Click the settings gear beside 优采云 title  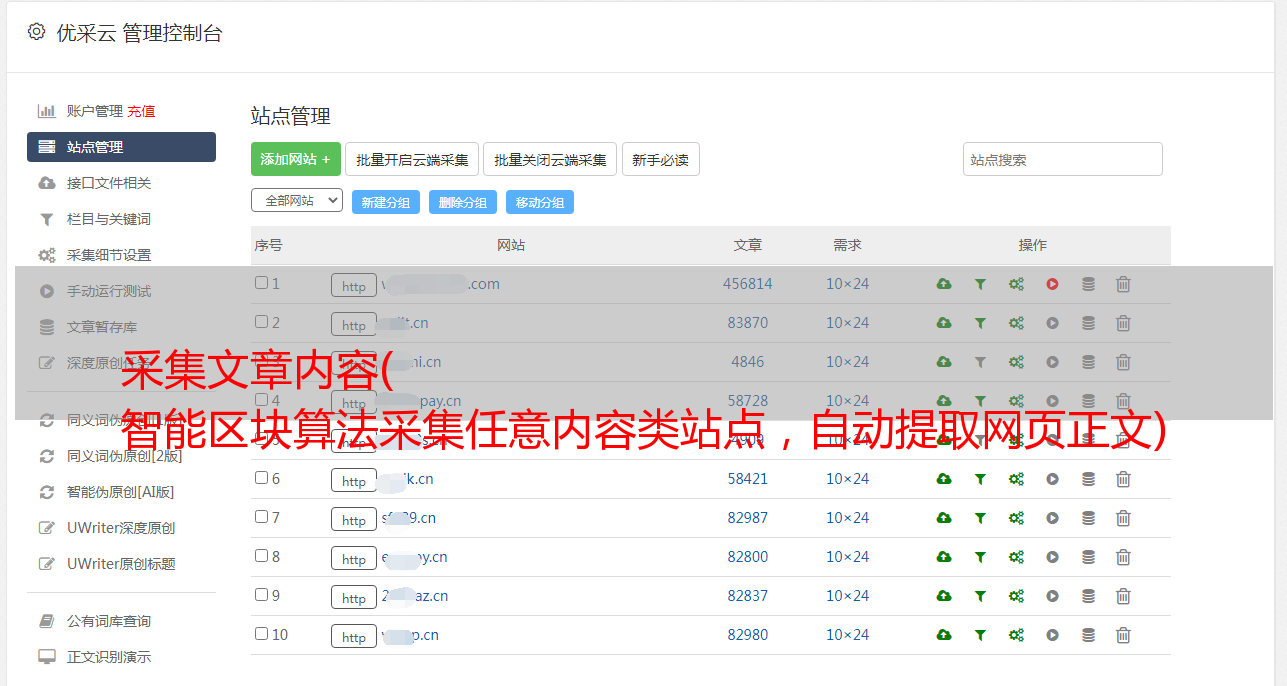click(37, 32)
